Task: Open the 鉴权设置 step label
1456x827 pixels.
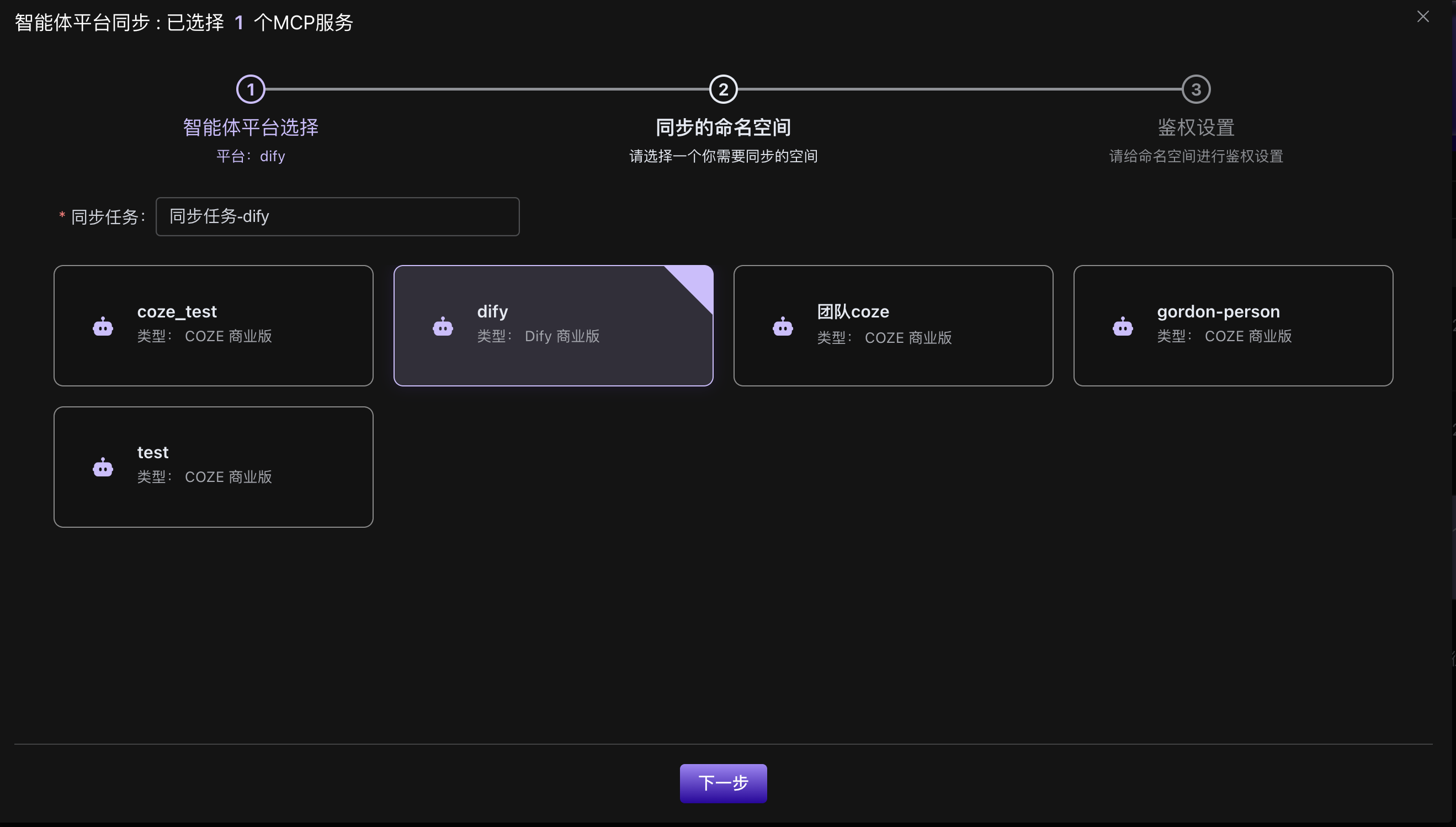Action: 1195,127
